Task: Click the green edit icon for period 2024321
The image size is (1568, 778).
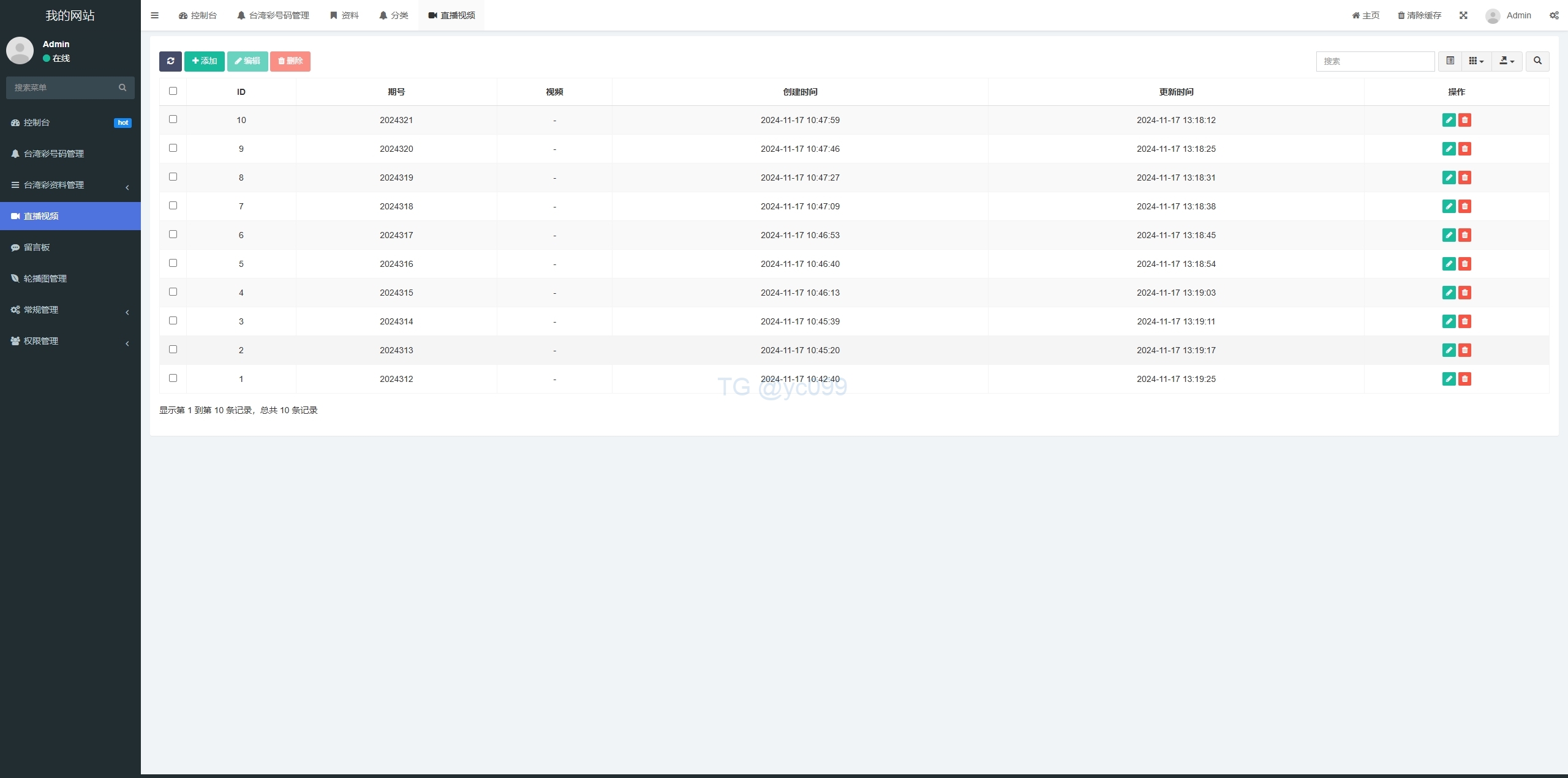Action: pyautogui.click(x=1449, y=120)
